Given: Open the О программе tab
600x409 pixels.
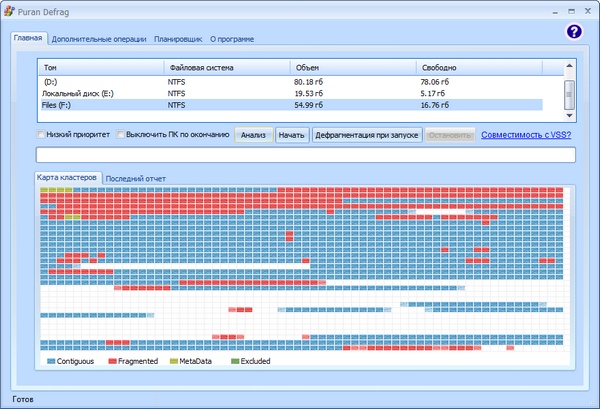Looking at the screenshot, I should tap(231, 39).
